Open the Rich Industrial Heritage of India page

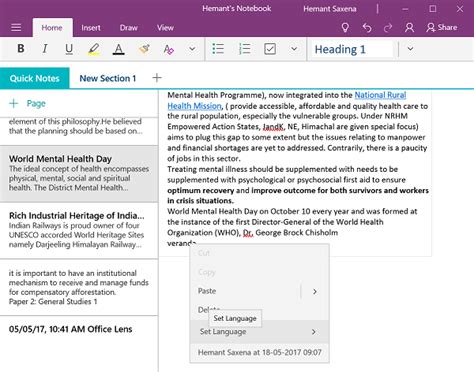click(79, 230)
